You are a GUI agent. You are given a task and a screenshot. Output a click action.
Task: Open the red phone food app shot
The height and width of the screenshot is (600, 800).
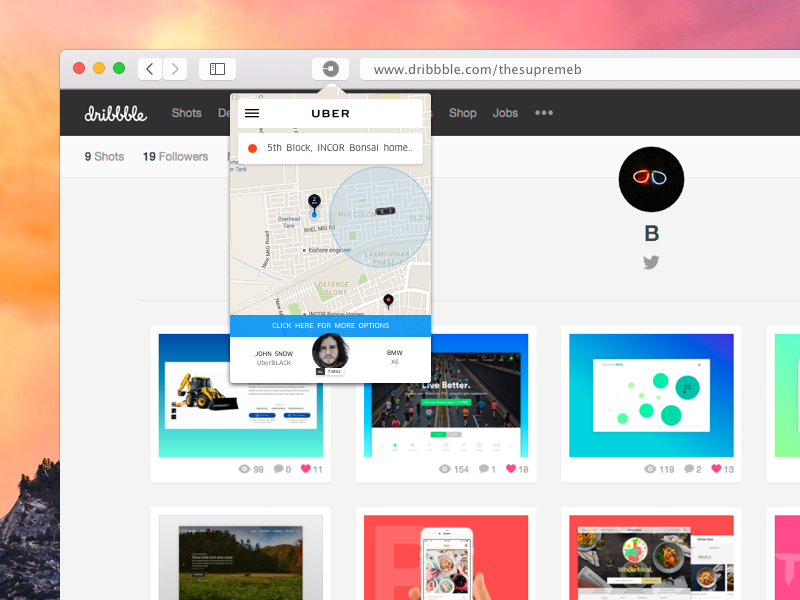(x=446, y=558)
